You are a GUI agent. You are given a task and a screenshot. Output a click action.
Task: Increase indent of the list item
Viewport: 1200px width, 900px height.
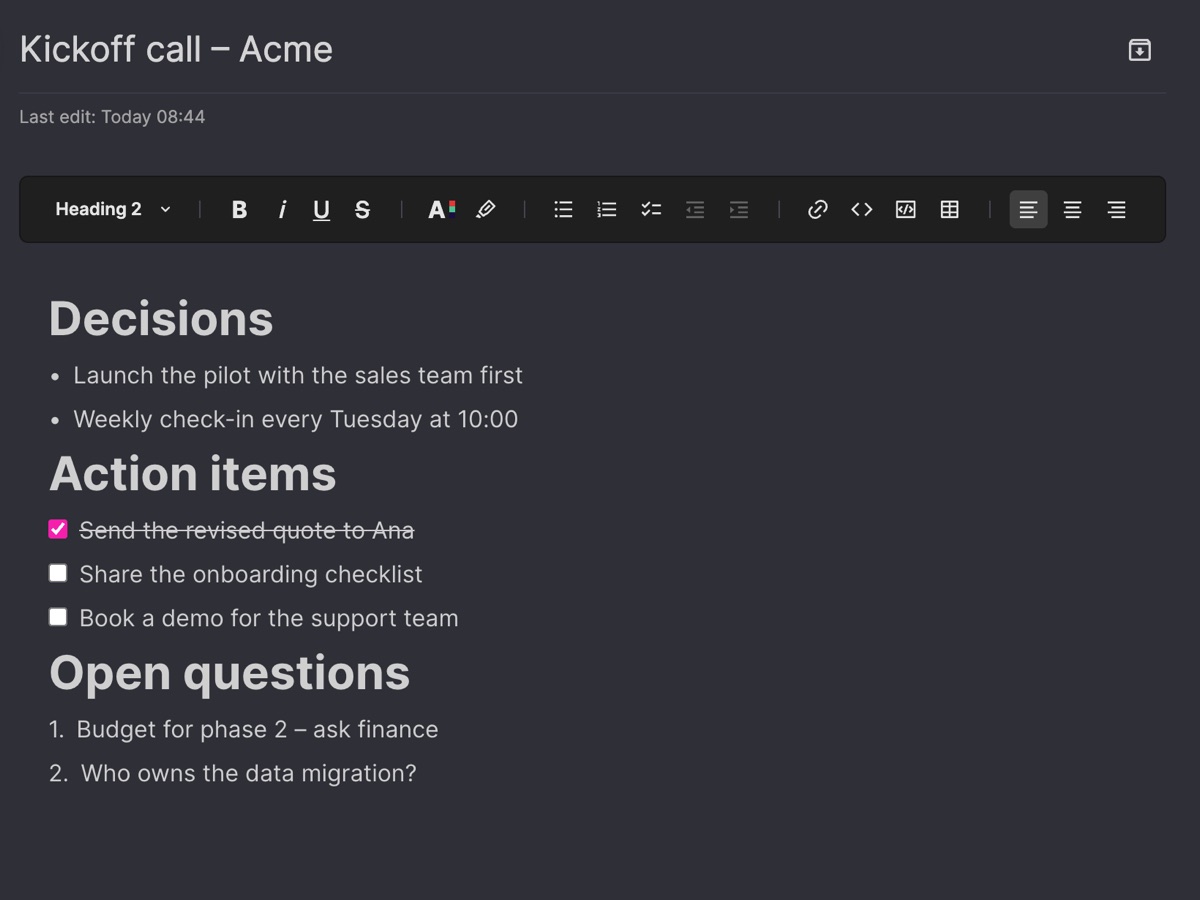coord(739,209)
